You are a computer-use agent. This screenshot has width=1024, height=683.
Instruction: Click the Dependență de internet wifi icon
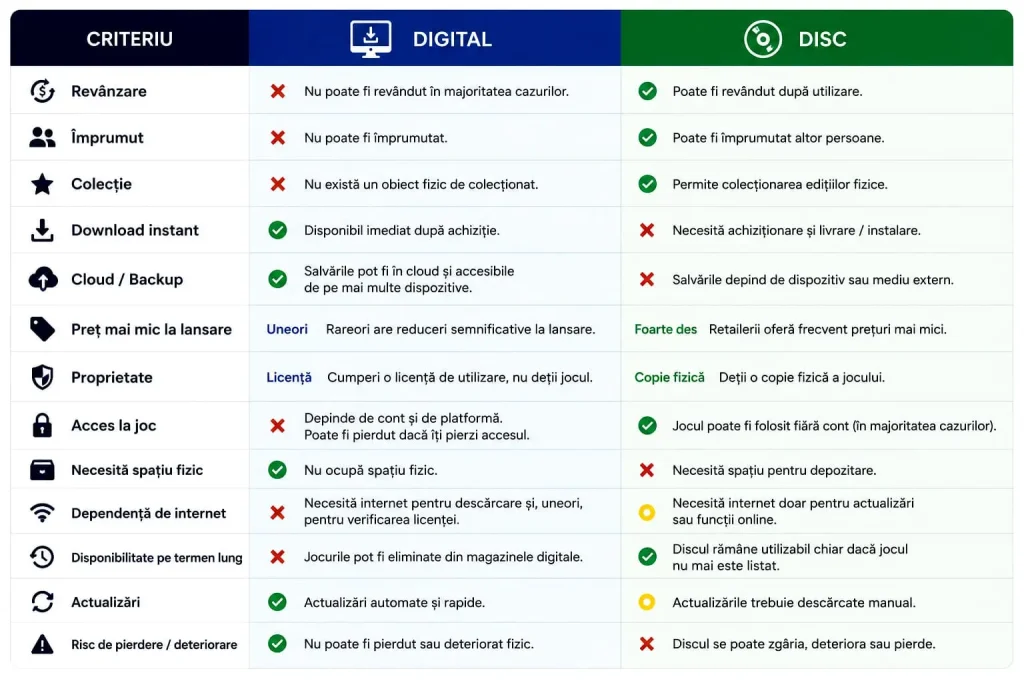pyautogui.click(x=42, y=513)
